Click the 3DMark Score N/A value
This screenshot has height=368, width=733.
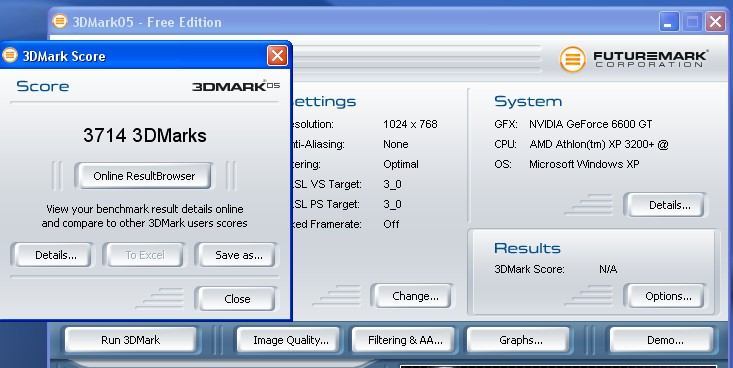tap(608, 269)
